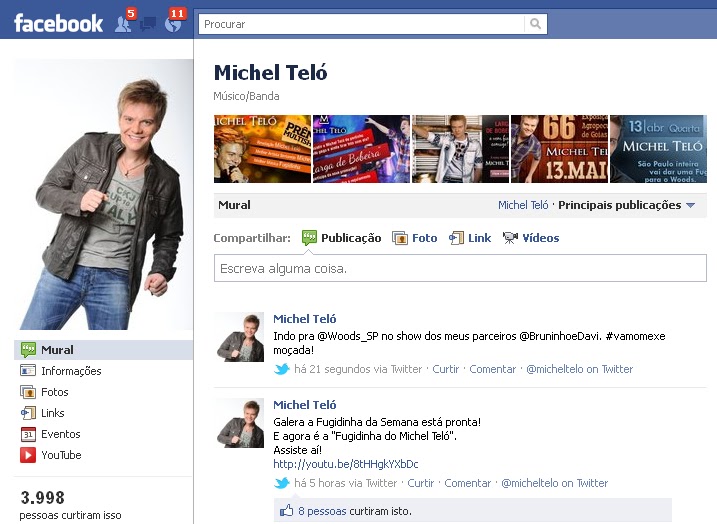717x524 pixels.
Task: Open the Mural tab in sidebar
Action: 104,350
